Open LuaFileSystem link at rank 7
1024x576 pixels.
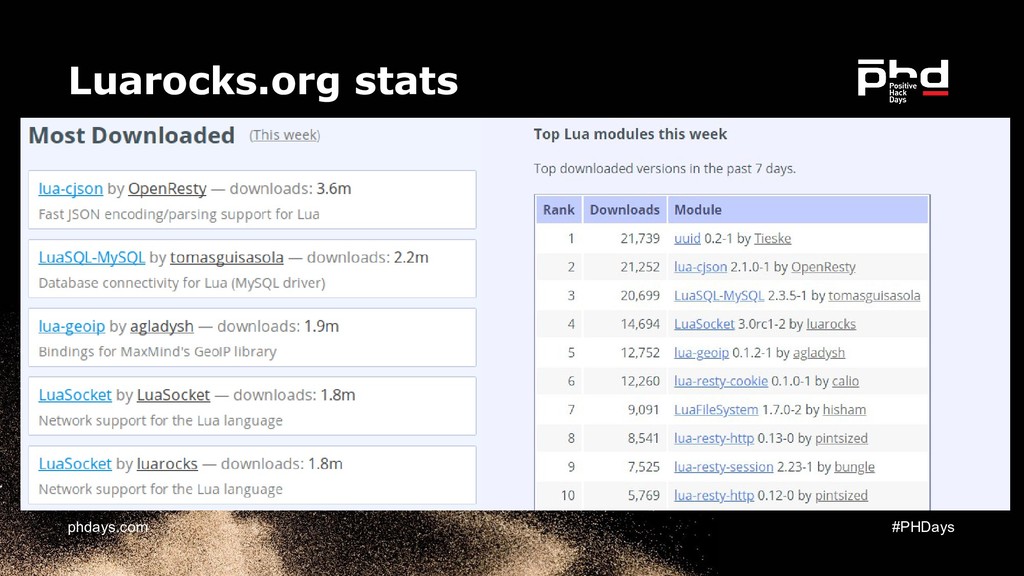[x=716, y=410]
